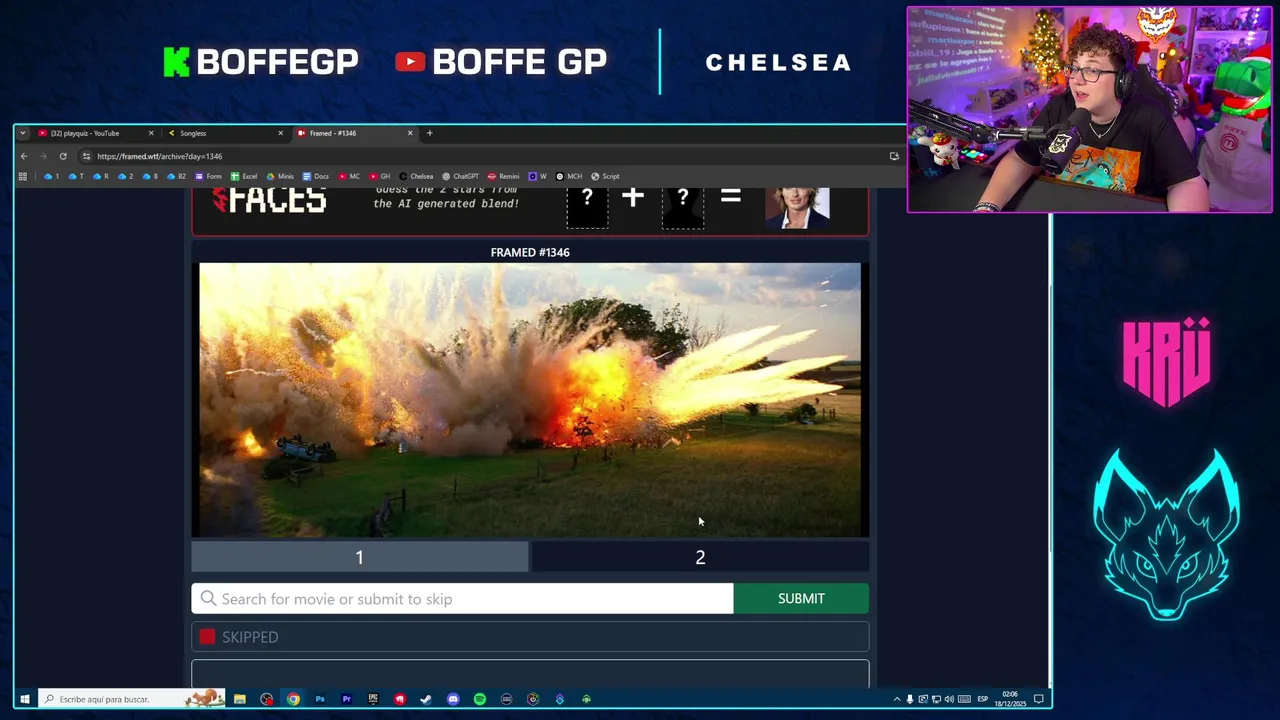Click the SKIPPED guess row
Screen dimensions: 1280x720
point(530,637)
